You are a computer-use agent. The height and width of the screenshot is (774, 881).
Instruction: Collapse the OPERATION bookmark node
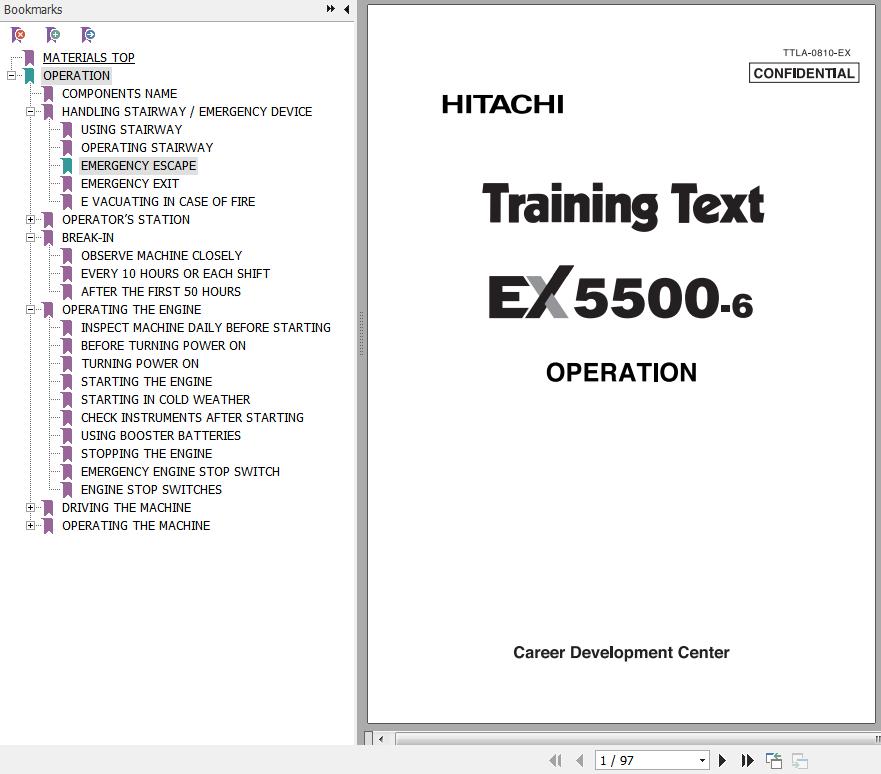coord(11,75)
